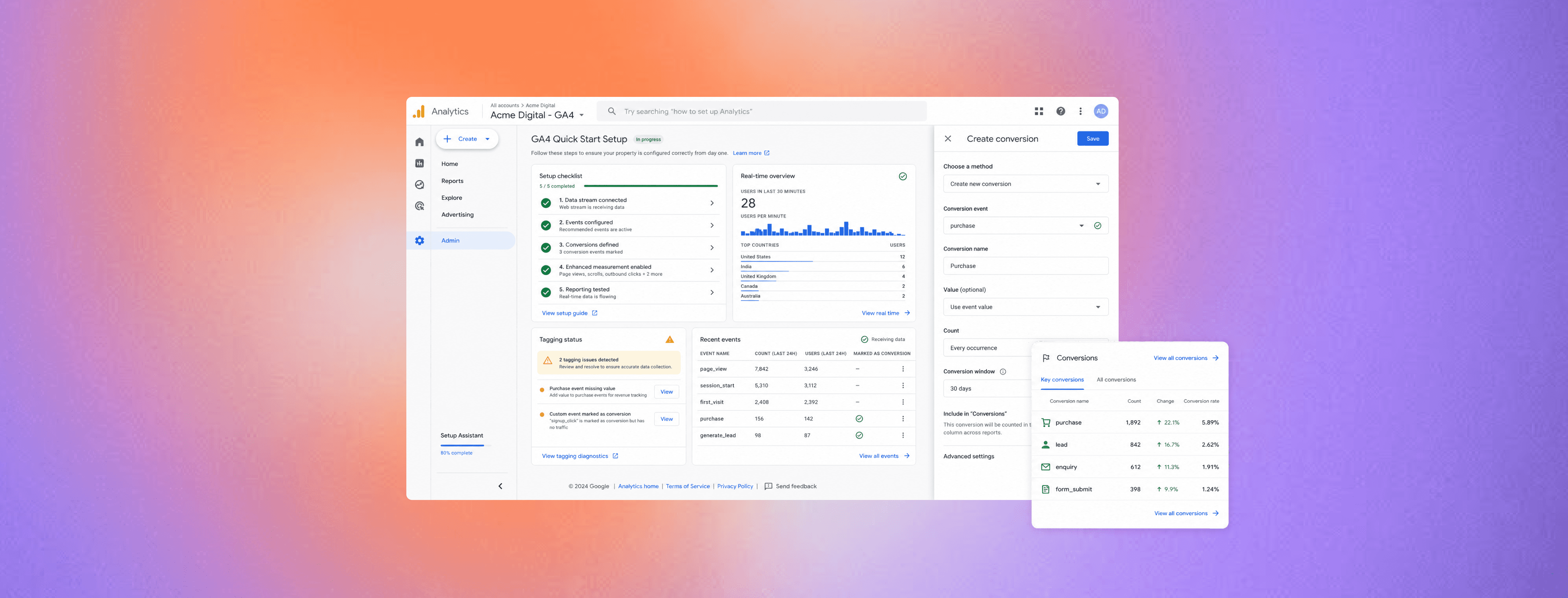The height and width of the screenshot is (598, 1568).
Task: Toggle conversion mark for generate_lead event
Action: coord(859,435)
